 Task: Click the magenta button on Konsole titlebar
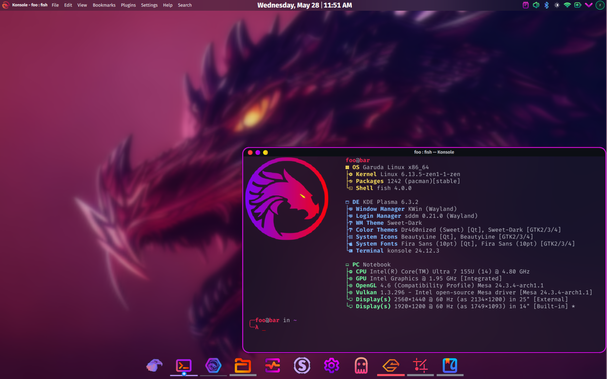[258, 153]
